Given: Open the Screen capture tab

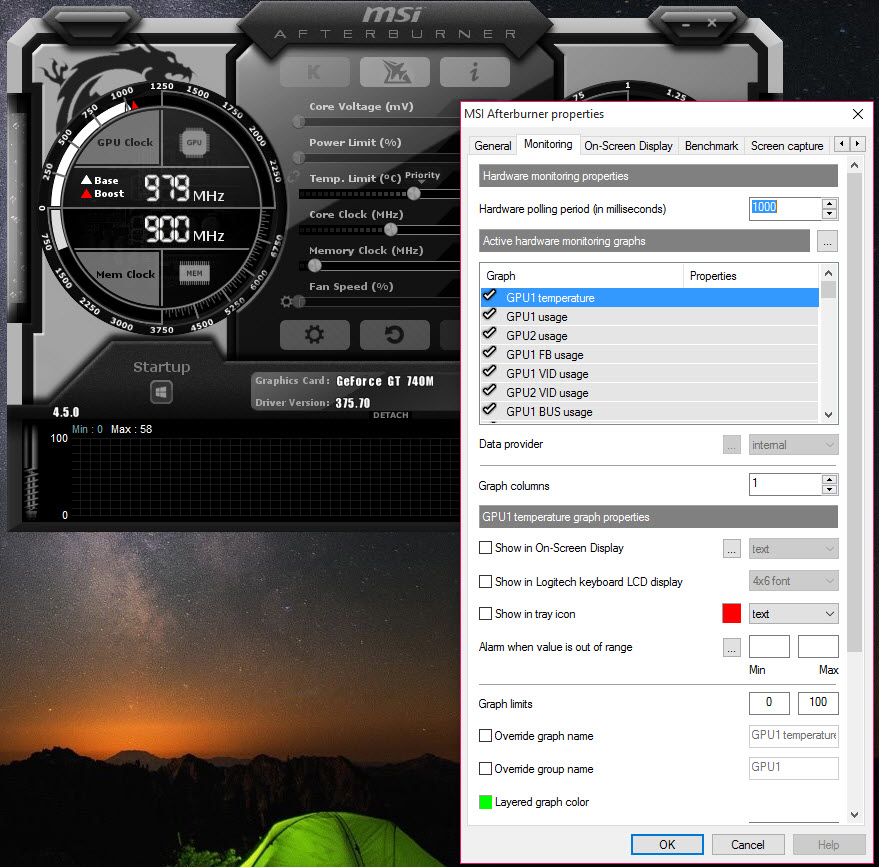Looking at the screenshot, I should [x=787, y=146].
